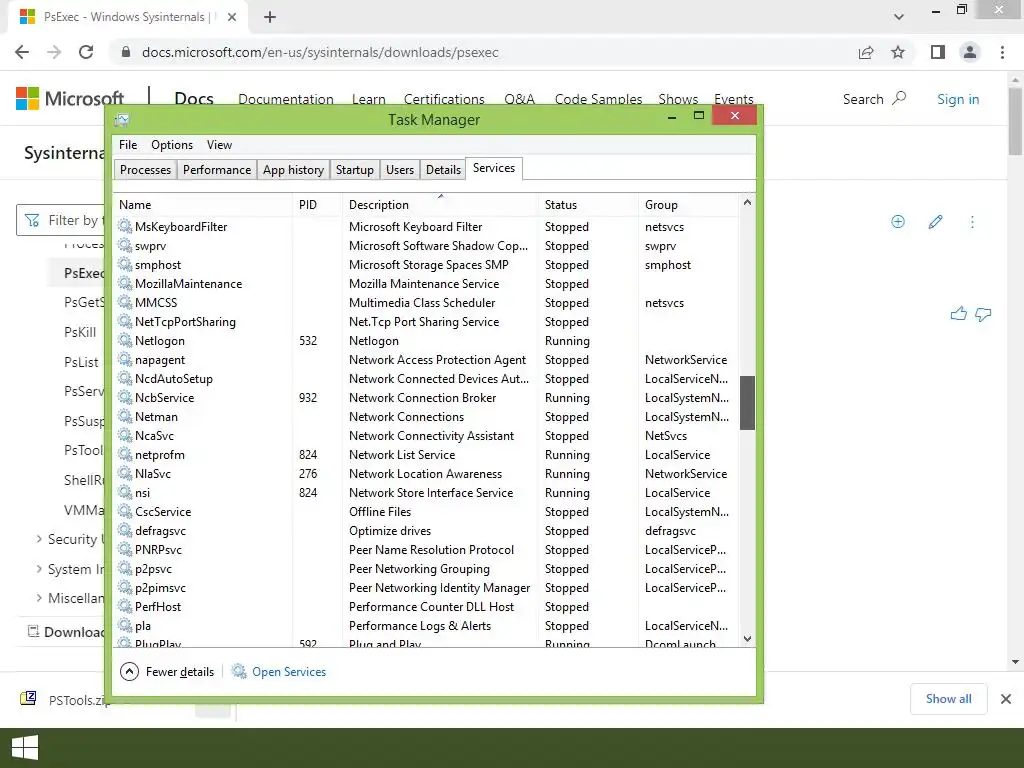Click the Open Services link

pos(289,671)
